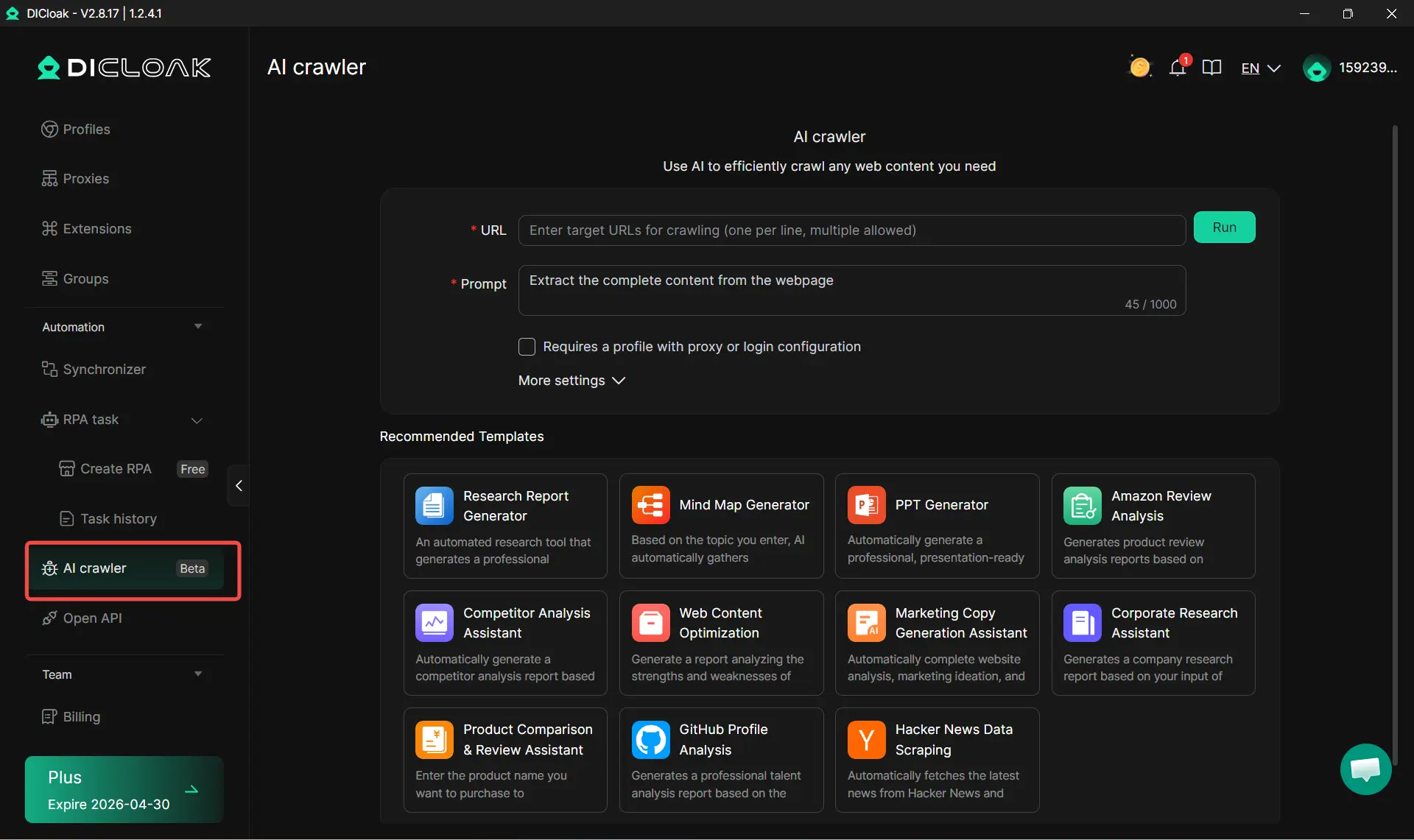Click the GitHub Profile Analysis icon
This screenshot has height=840, width=1414.
coord(650,739)
